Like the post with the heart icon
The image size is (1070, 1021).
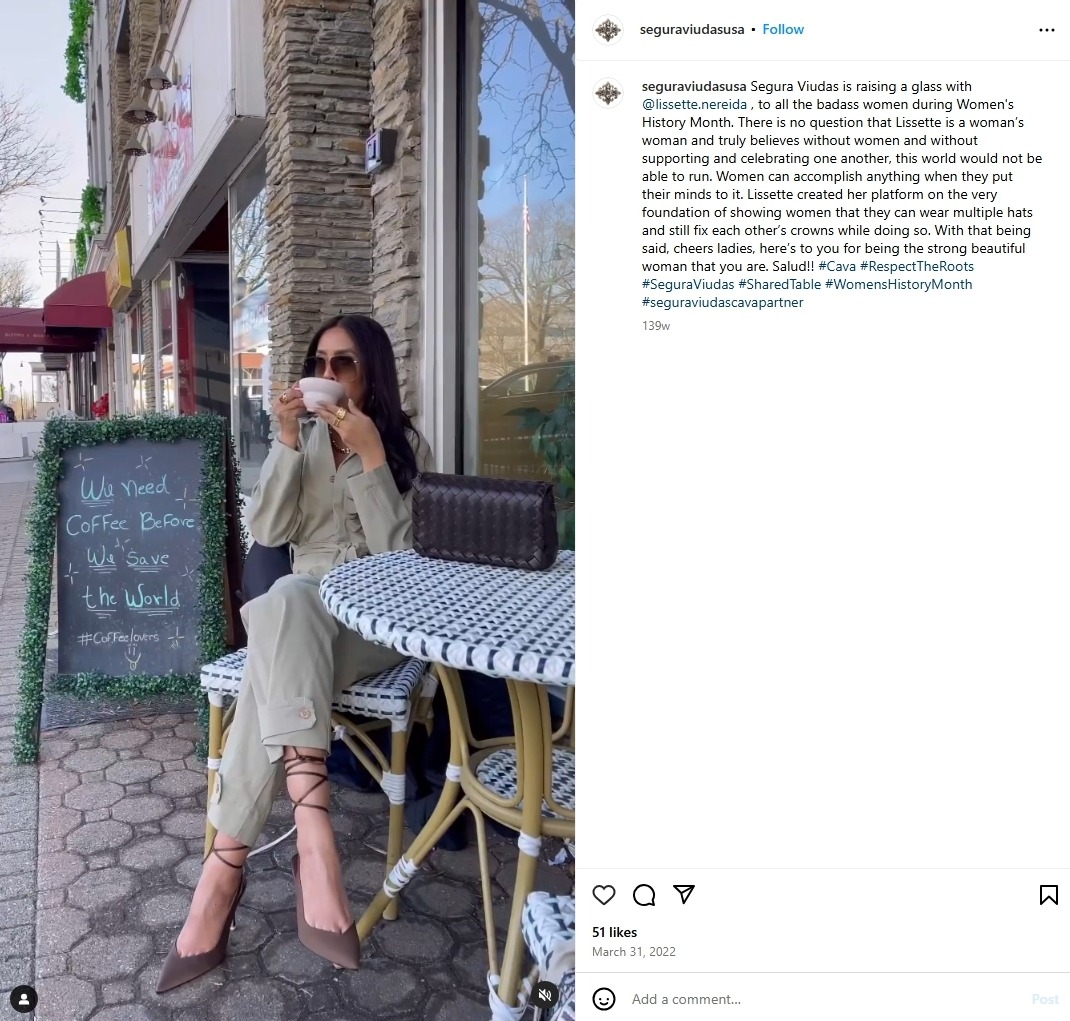[603, 895]
